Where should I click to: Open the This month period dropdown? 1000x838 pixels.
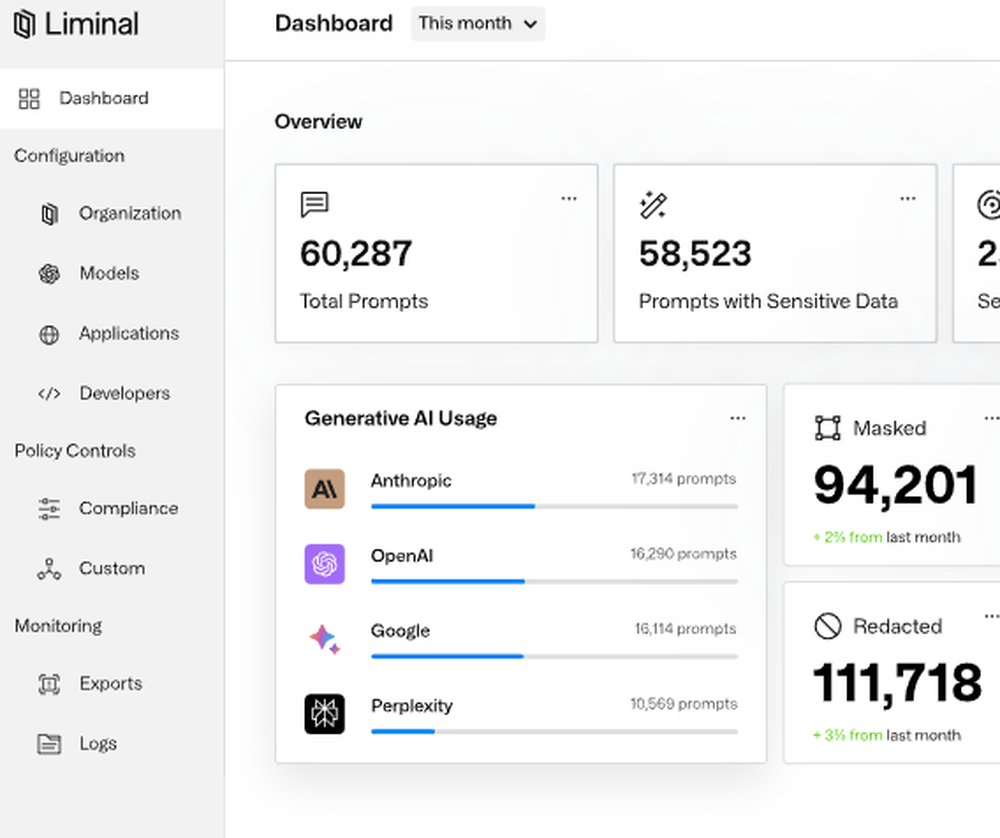(x=478, y=24)
